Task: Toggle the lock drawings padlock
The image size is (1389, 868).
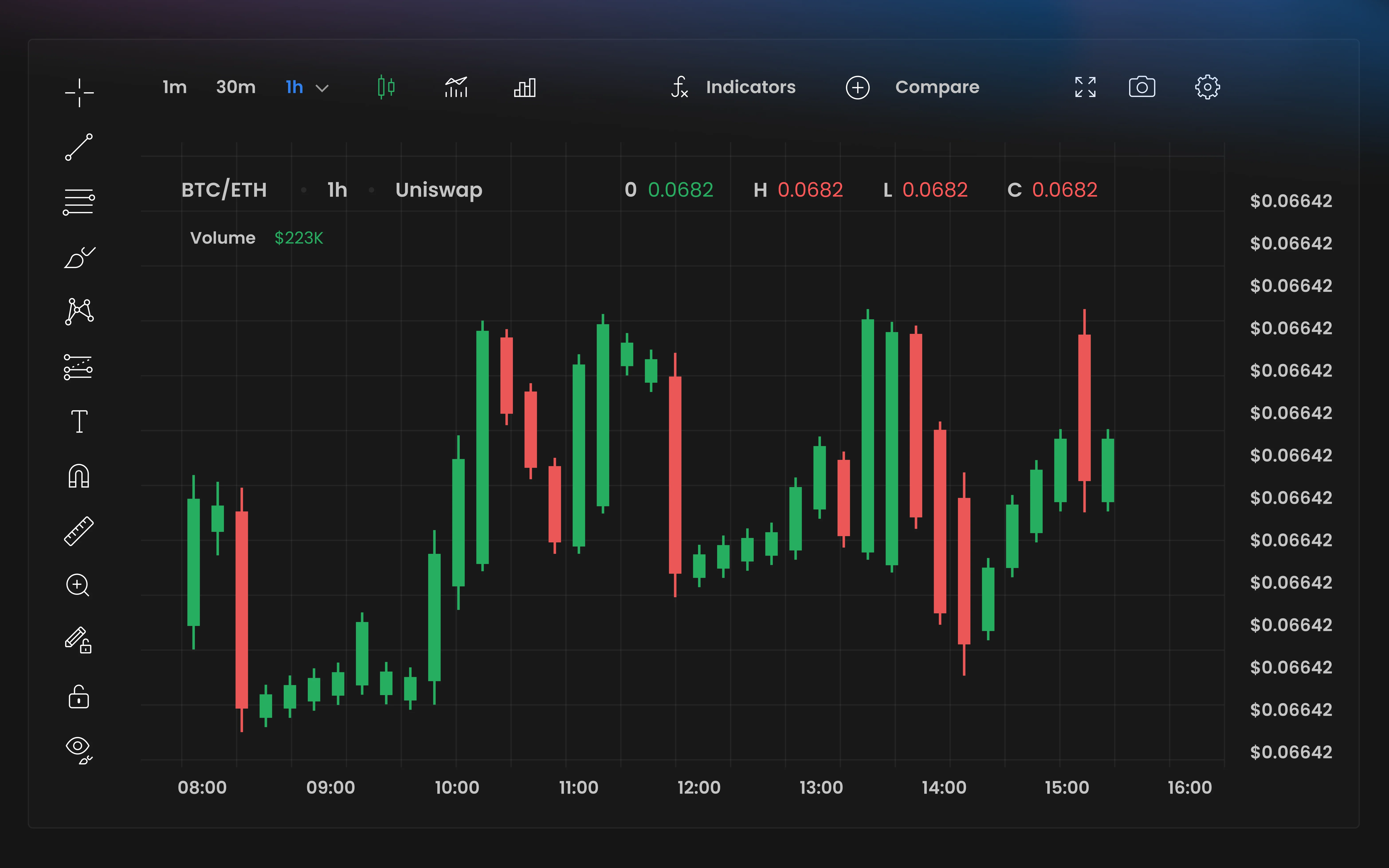Action: [79, 696]
